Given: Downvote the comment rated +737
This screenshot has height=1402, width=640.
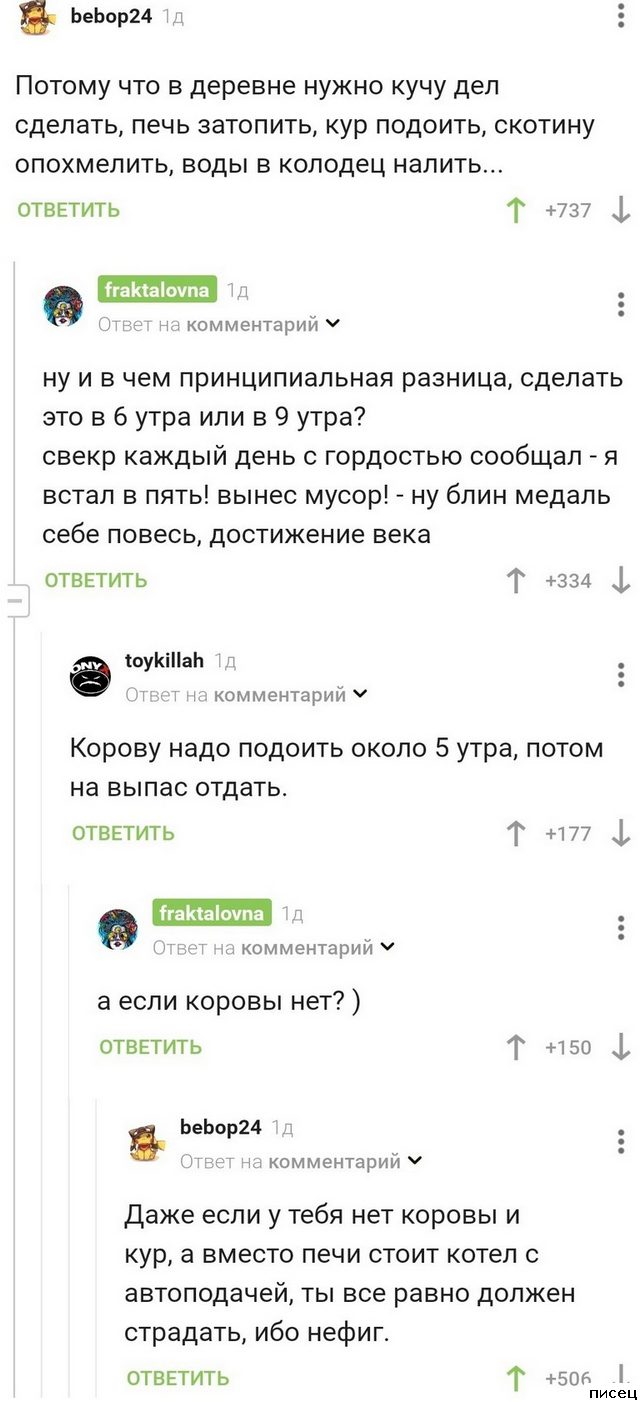Looking at the screenshot, I should [x=621, y=210].
